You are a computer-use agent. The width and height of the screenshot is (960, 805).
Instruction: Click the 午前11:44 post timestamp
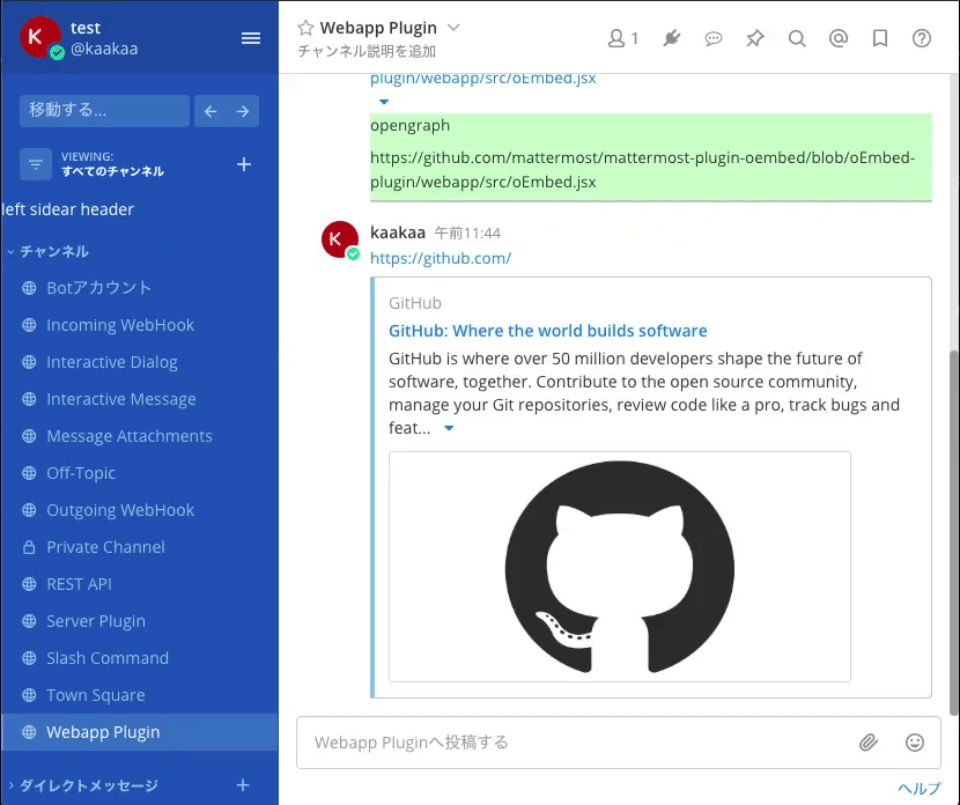point(468,233)
